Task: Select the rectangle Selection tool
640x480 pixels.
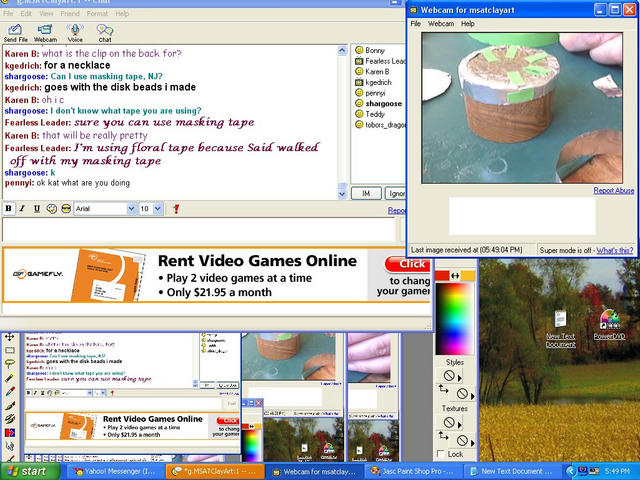Action: coord(9,350)
